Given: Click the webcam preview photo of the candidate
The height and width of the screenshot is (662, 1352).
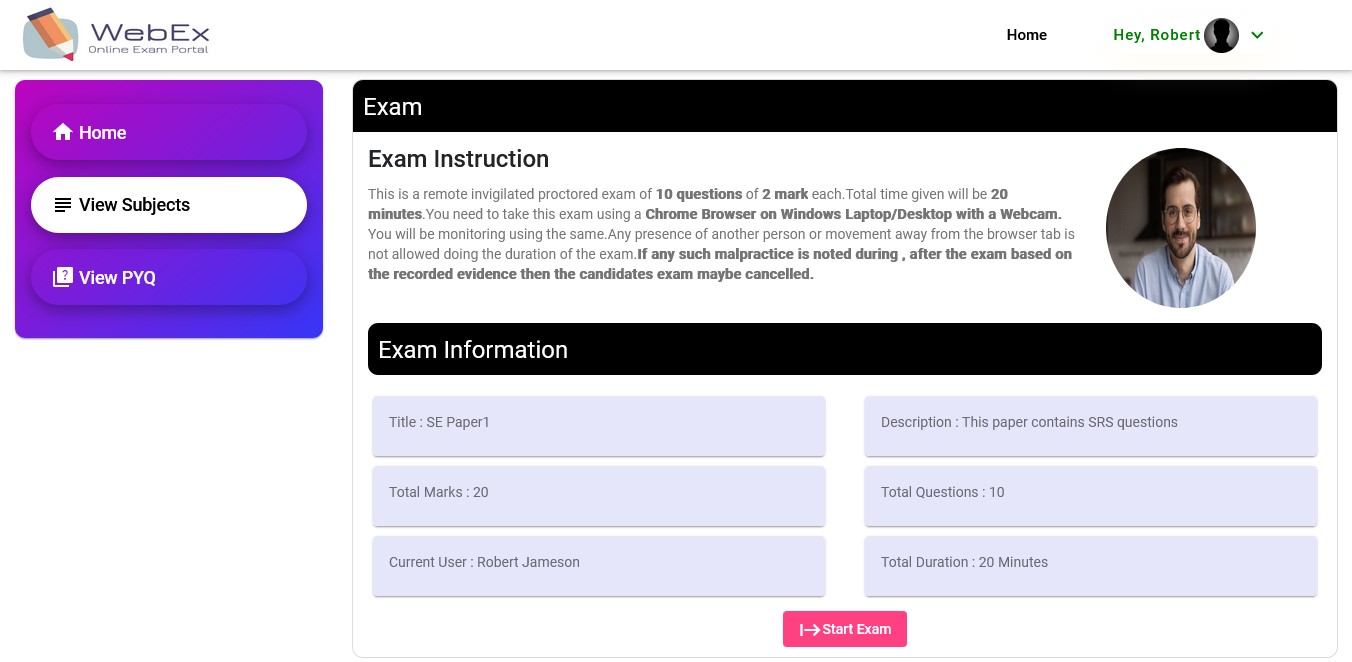Looking at the screenshot, I should (x=1181, y=228).
